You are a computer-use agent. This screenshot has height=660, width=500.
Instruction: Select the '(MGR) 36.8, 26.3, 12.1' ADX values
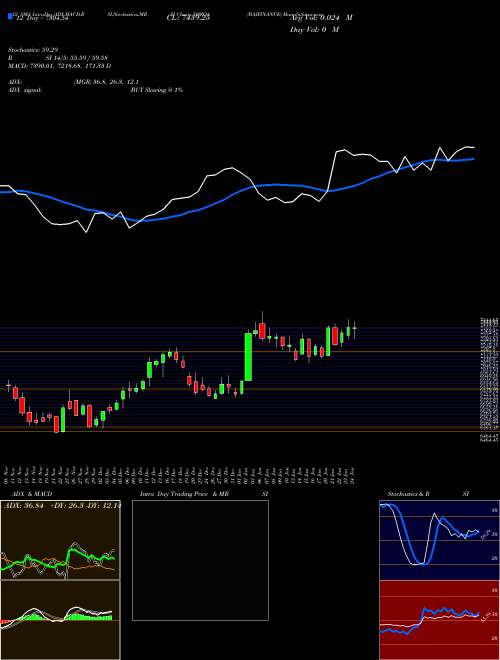106,82
